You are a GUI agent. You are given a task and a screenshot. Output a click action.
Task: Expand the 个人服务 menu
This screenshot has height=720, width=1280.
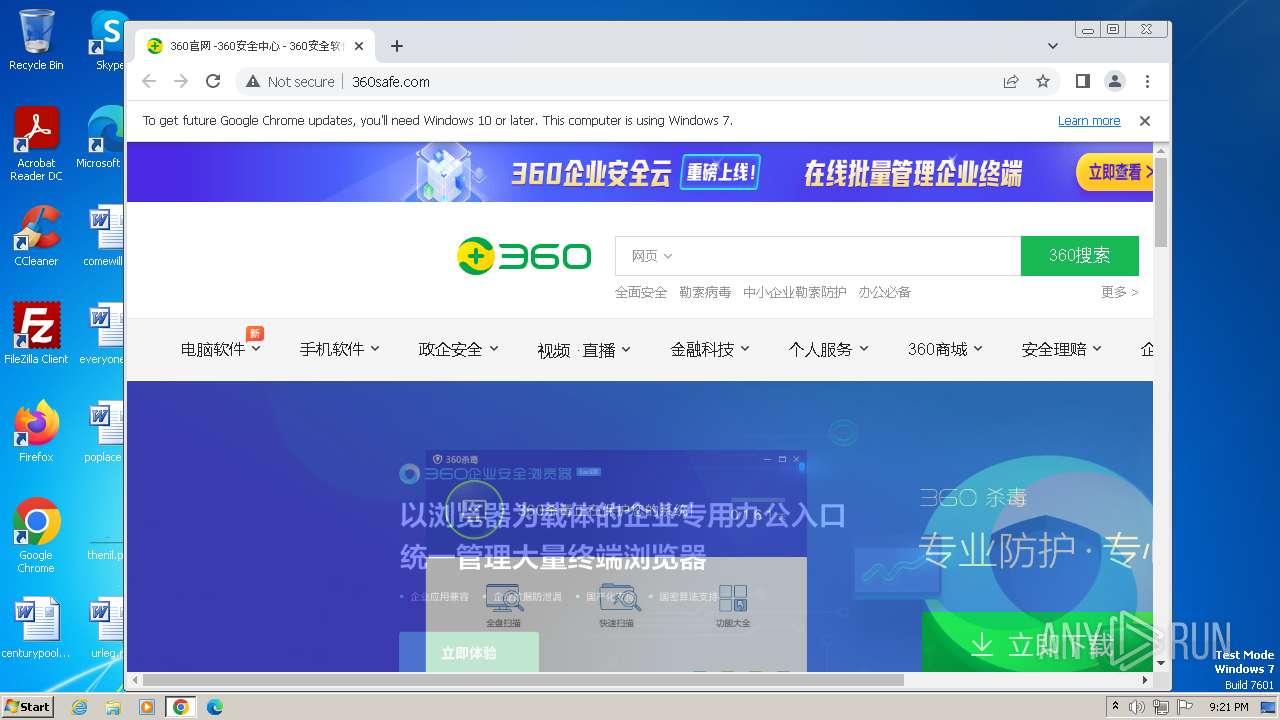tap(828, 349)
